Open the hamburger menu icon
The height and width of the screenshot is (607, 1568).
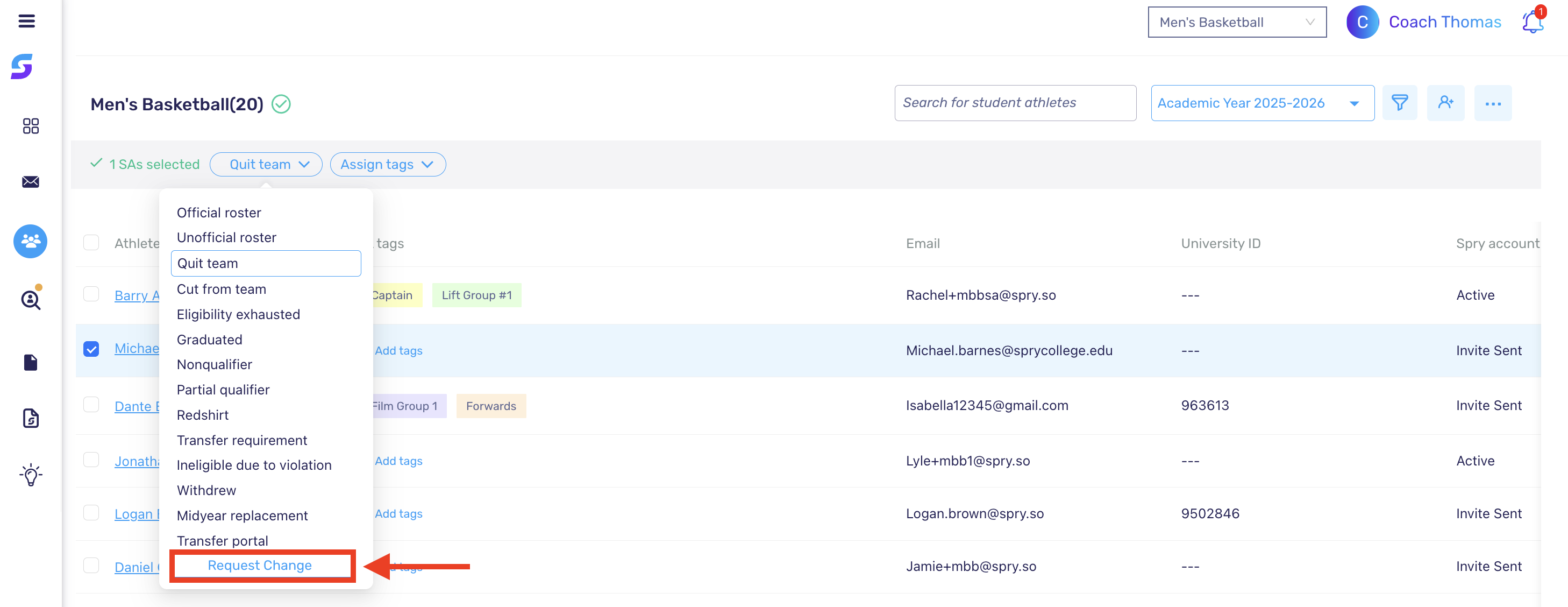pyautogui.click(x=26, y=22)
